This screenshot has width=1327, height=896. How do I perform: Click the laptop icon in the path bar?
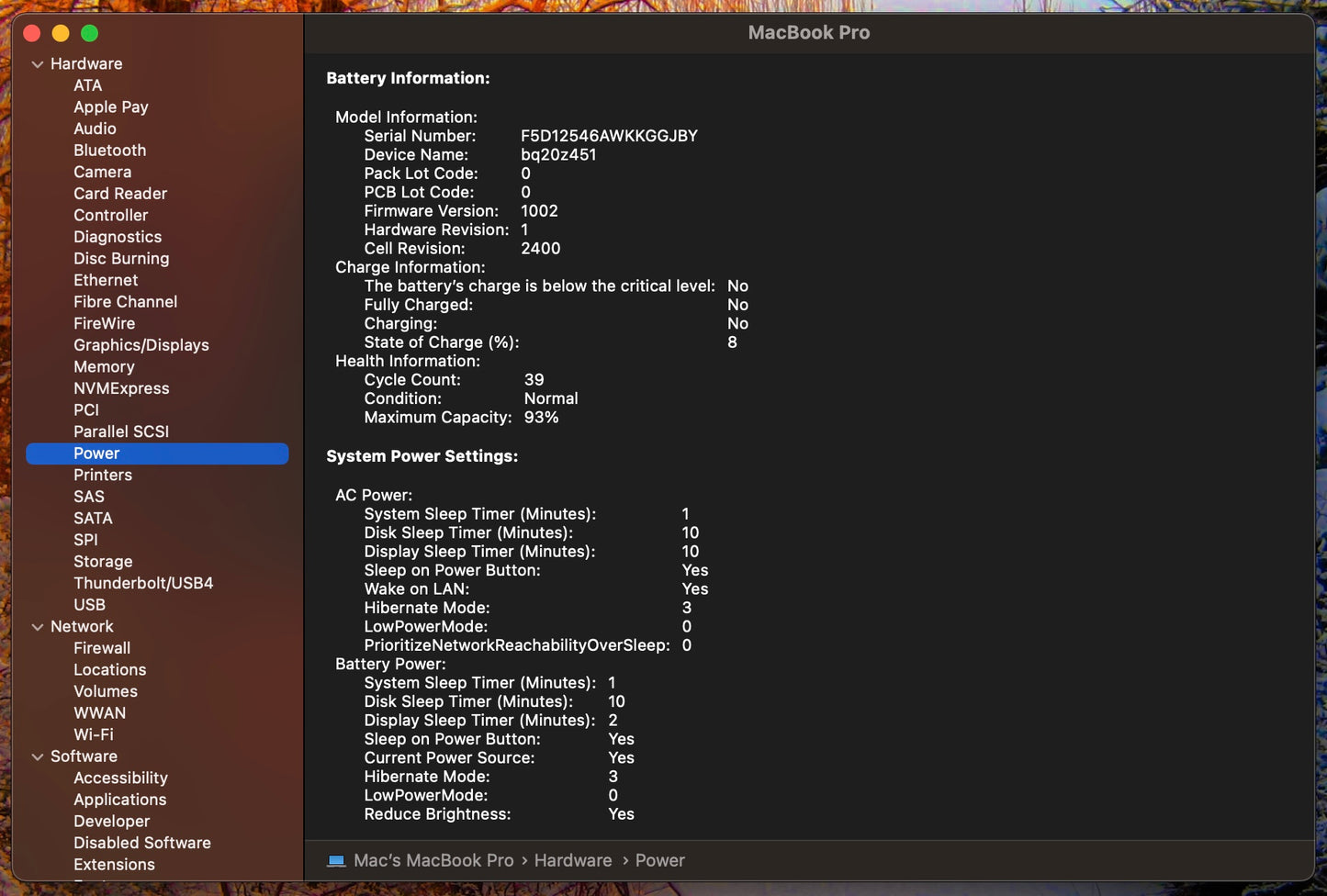point(336,860)
